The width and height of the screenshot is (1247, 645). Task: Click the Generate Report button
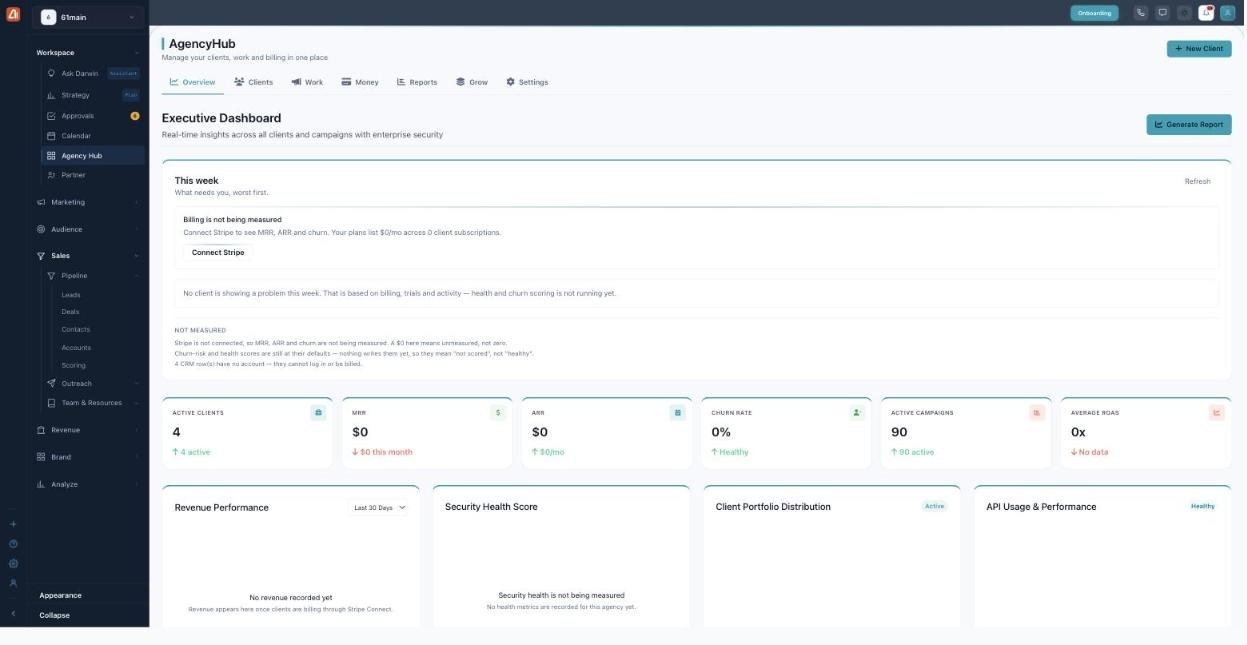pos(1189,124)
